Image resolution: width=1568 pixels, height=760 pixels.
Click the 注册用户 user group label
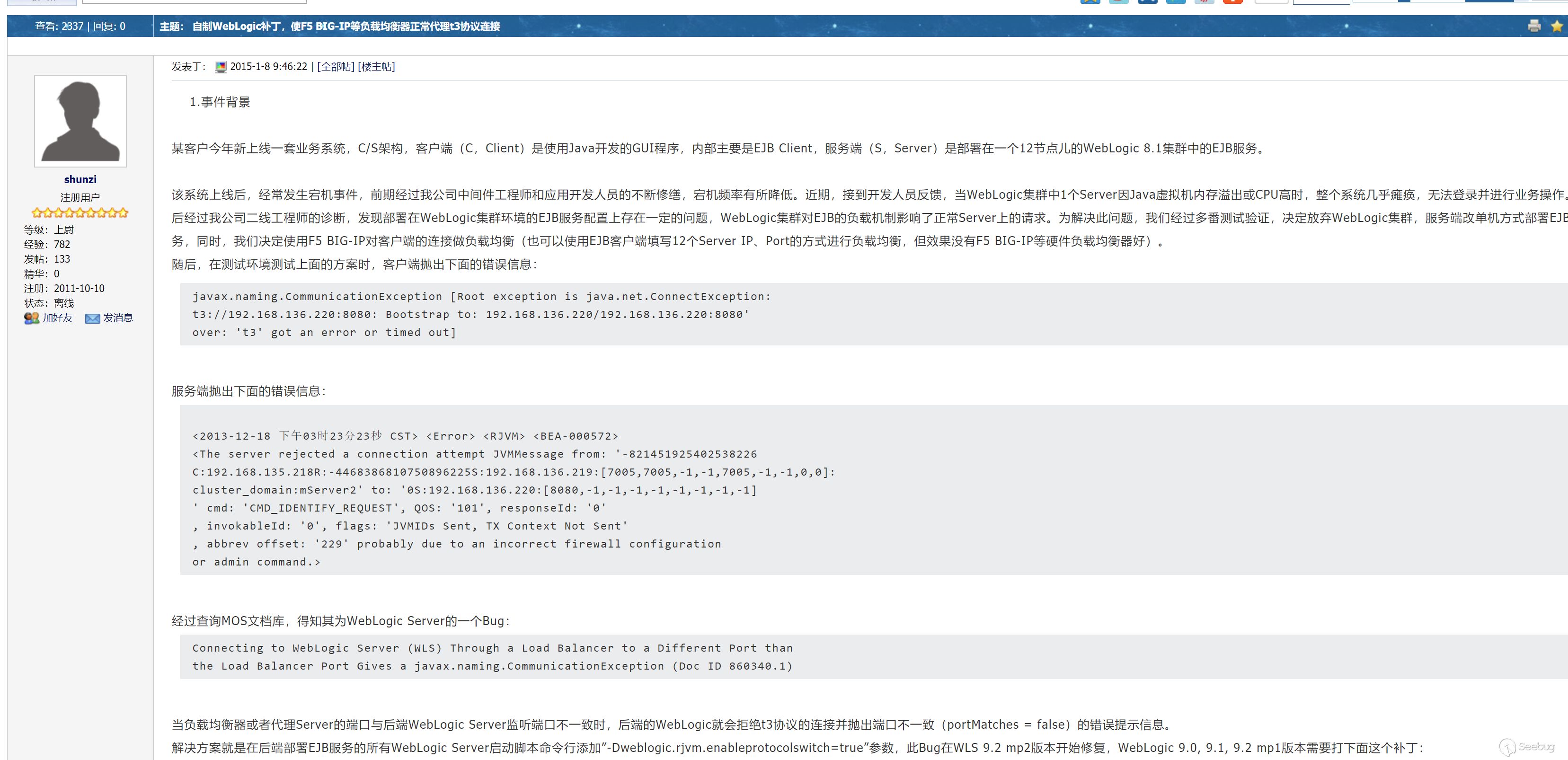pyautogui.click(x=80, y=197)
